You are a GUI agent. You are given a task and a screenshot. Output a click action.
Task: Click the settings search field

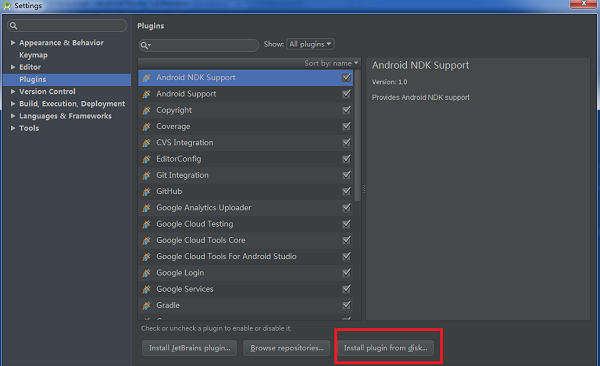[x=67, y=26]
